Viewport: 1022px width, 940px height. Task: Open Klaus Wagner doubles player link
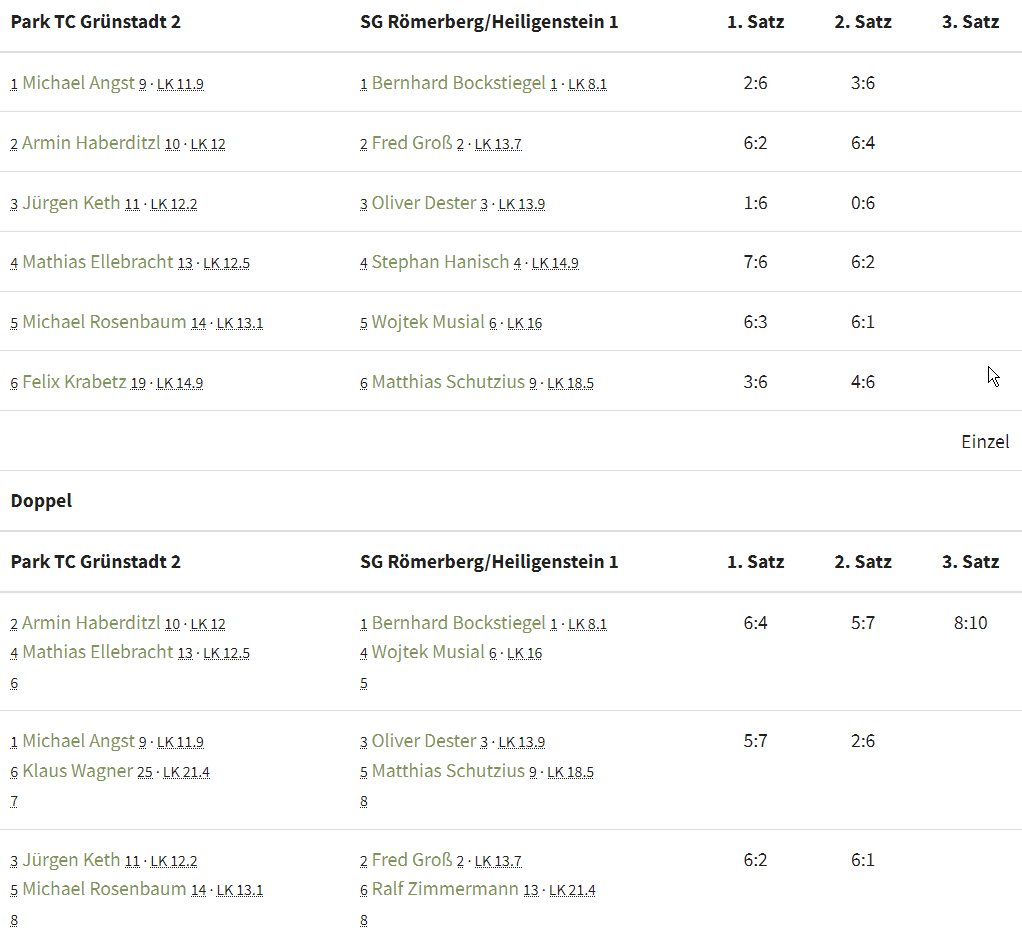pos(78,771)
